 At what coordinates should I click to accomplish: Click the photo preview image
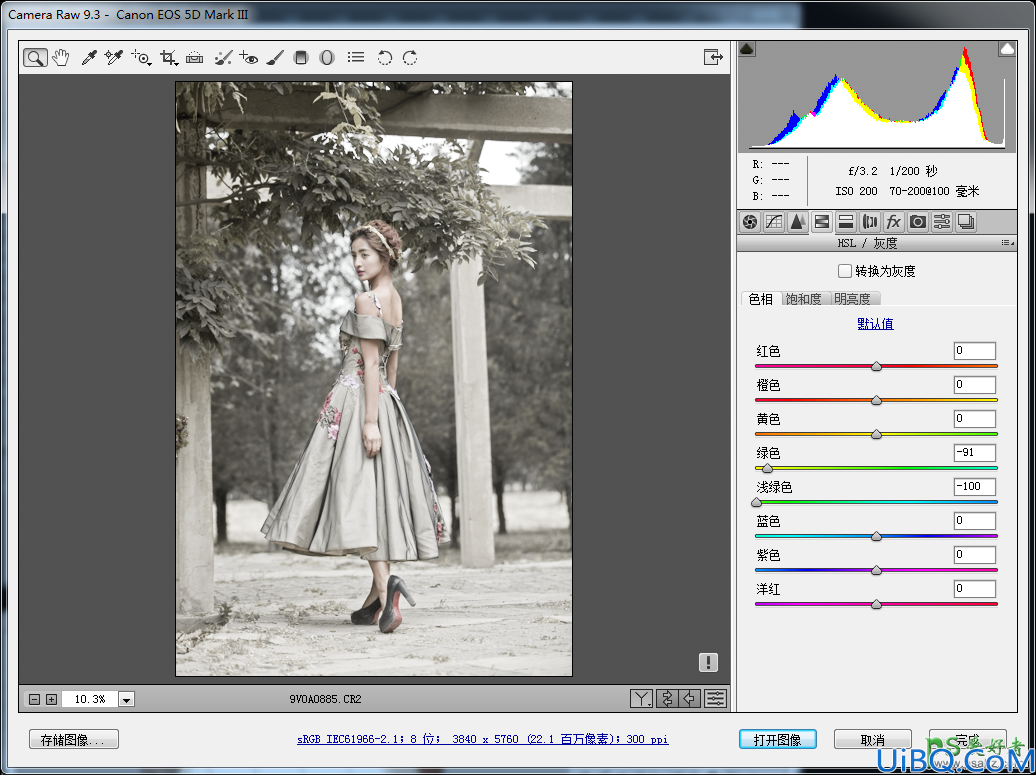click(374, 379)
